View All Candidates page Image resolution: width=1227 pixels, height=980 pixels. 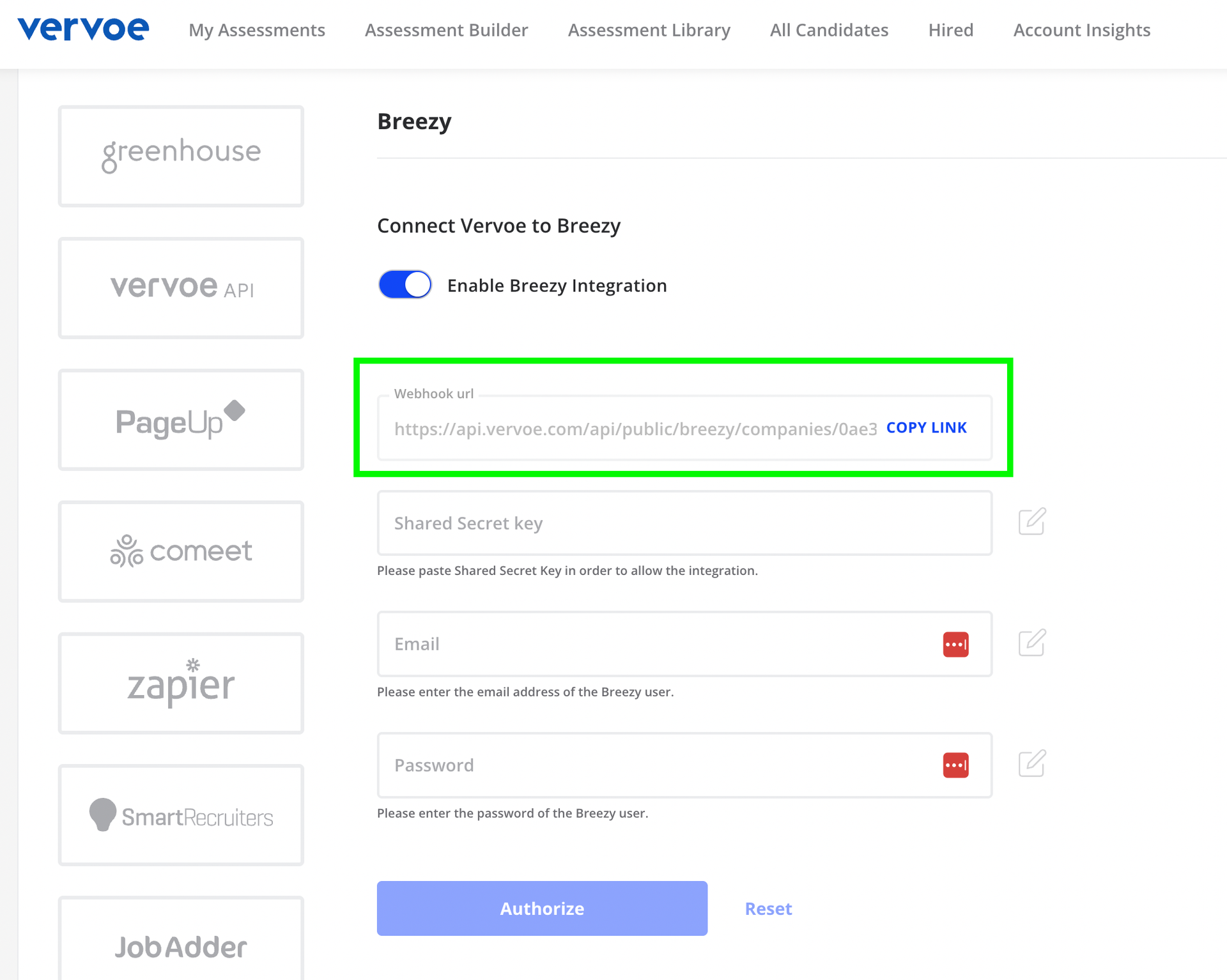coord(829,30)
